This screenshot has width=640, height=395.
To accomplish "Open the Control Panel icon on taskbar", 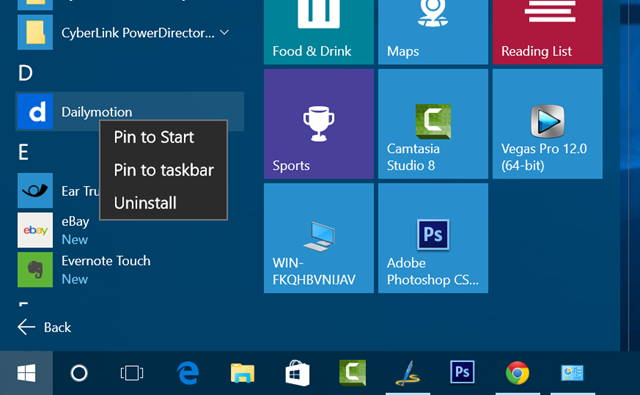I will click(572, 373).
